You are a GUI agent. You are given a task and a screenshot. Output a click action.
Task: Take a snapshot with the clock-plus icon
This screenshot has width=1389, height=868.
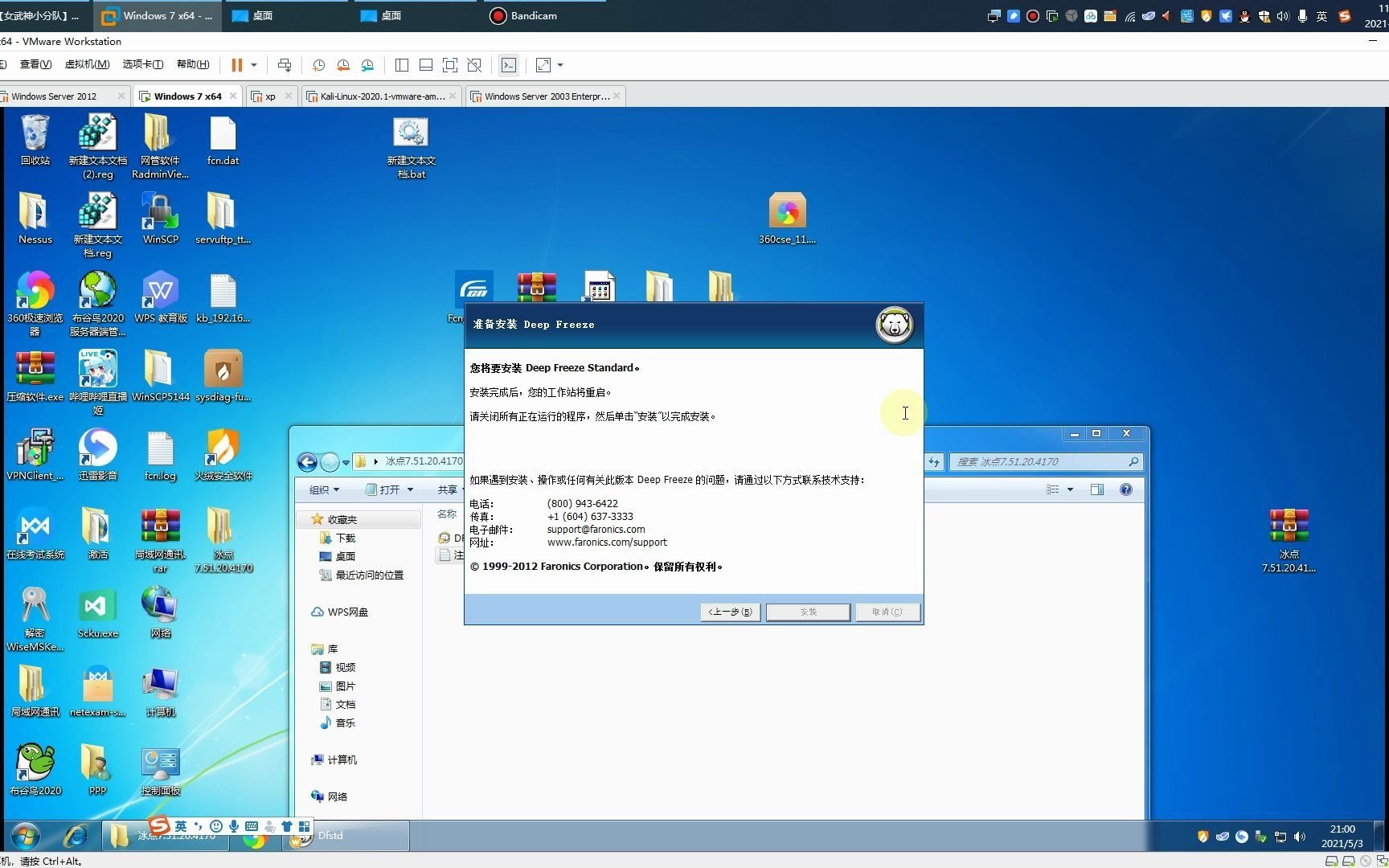point(318,65)
